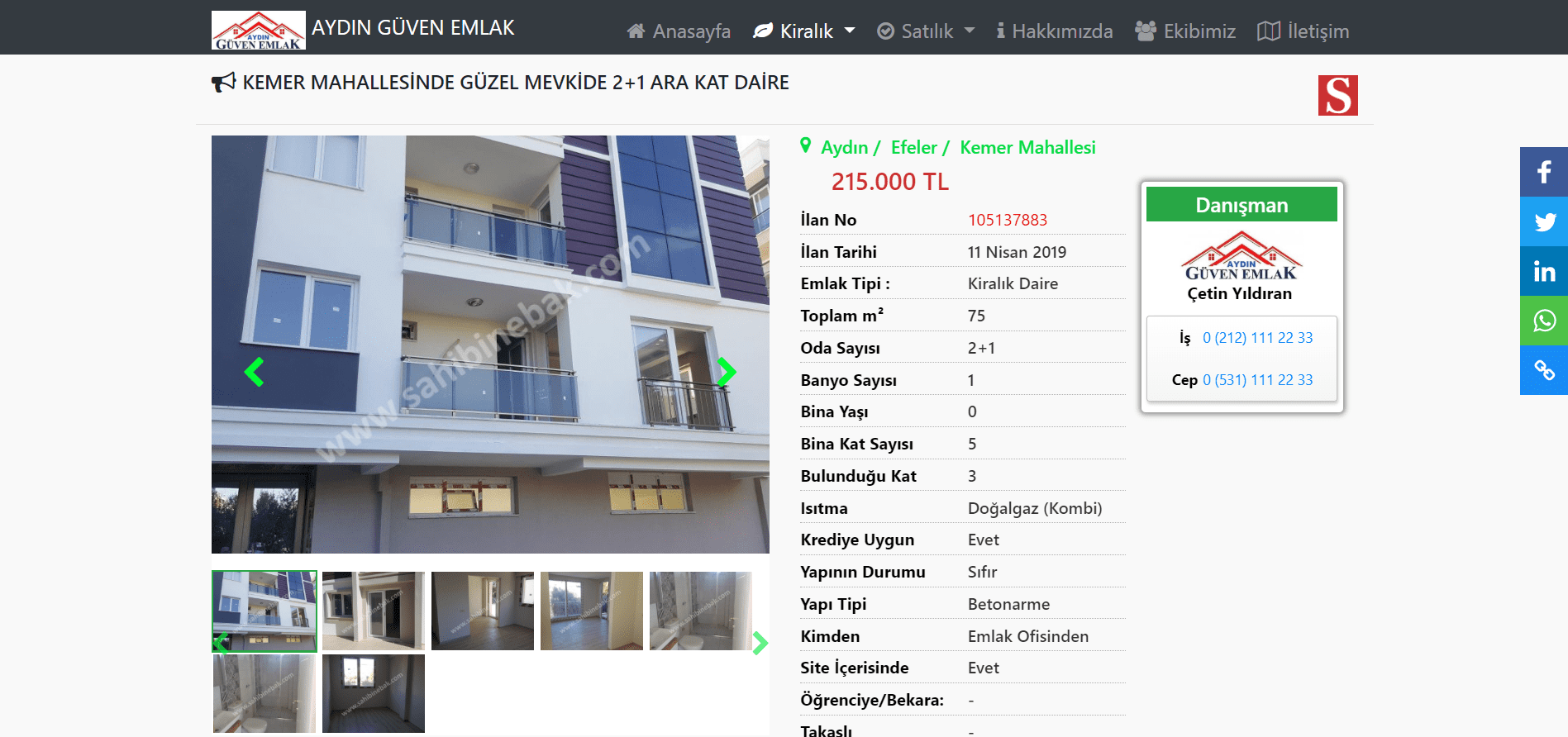Viewport: 1568px width, 737px height.
Task: Call office number 0 (212) 111 22 33
Action: [x=1257, y=338]
